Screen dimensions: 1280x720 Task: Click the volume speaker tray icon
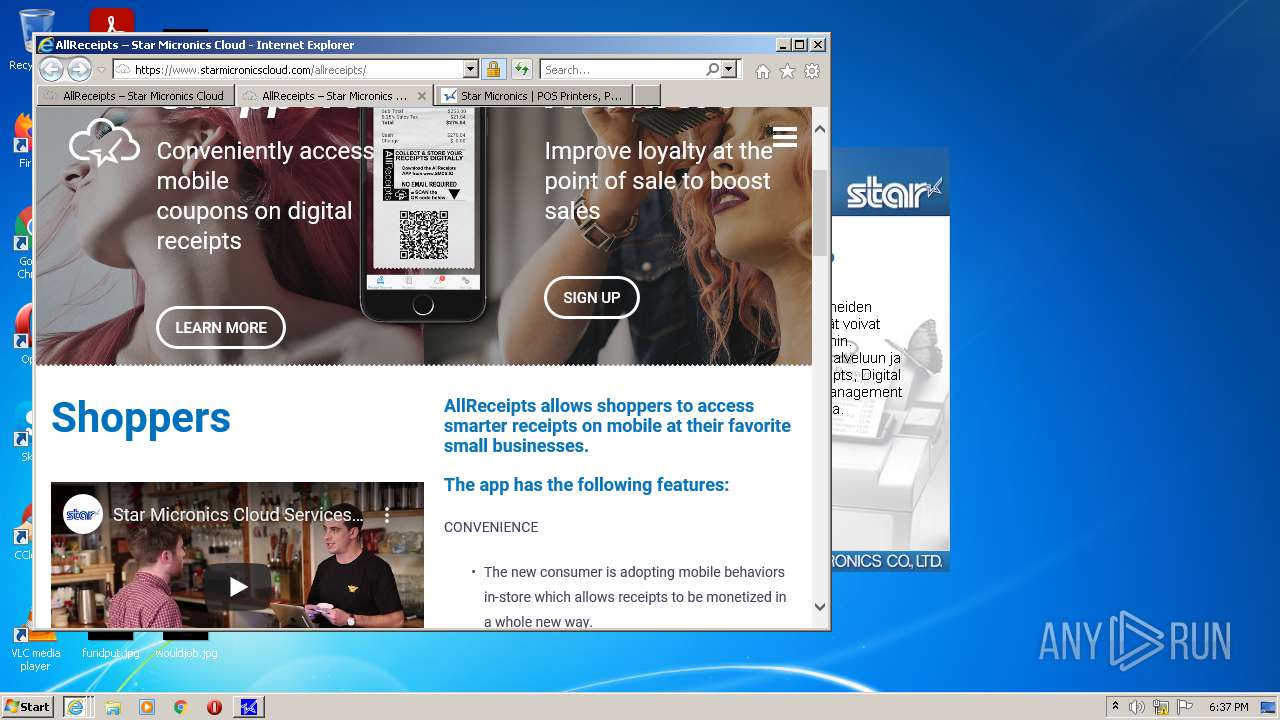click(1137, 707)
